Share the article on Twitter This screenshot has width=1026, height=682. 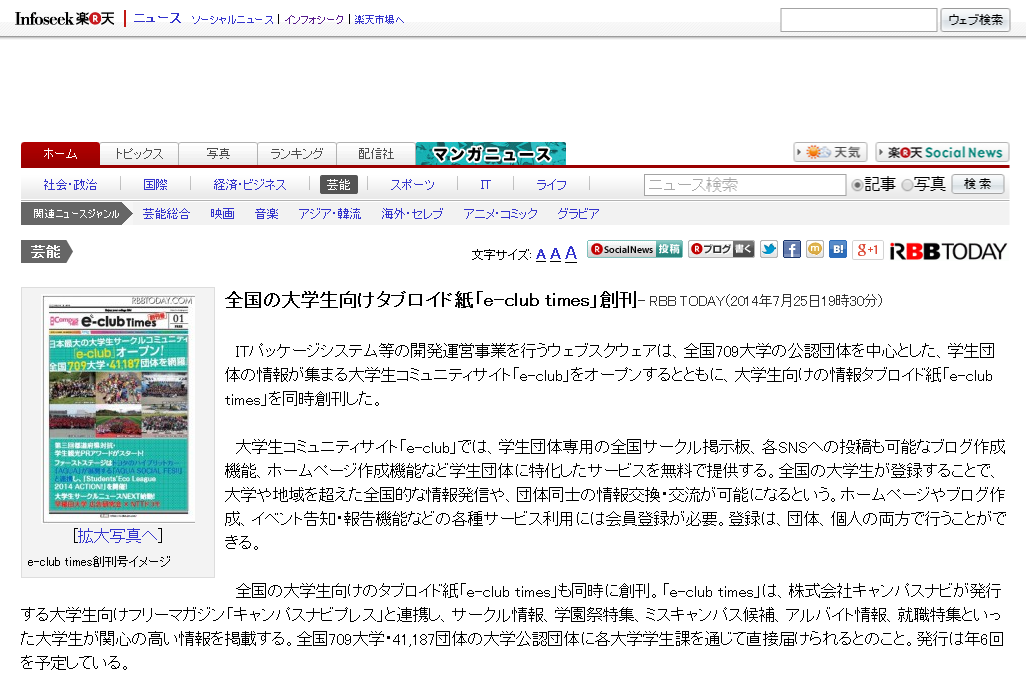click(x=769, y=249)
